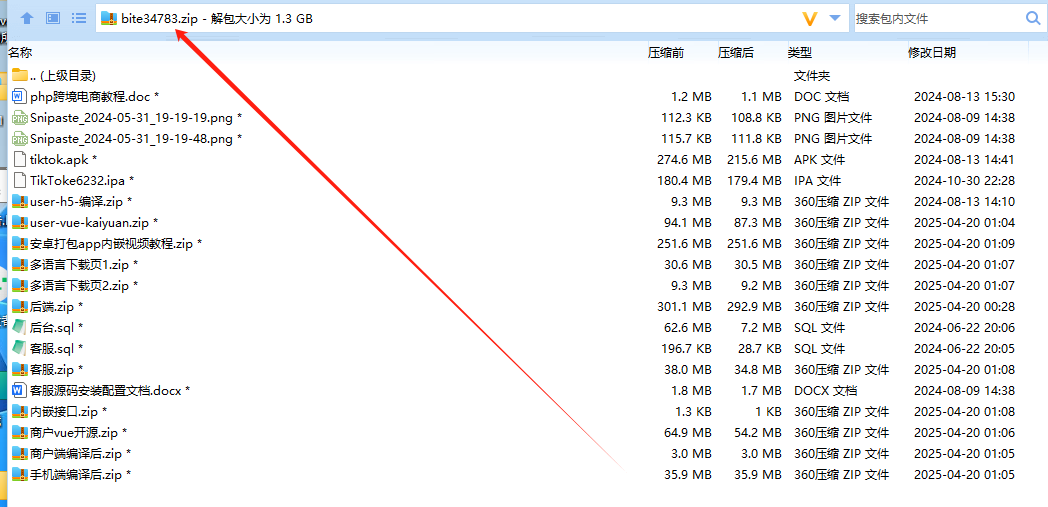Screen dimensions: 1048x507
Task: Select the file name 后台.sql
Action: pos(52,327)
